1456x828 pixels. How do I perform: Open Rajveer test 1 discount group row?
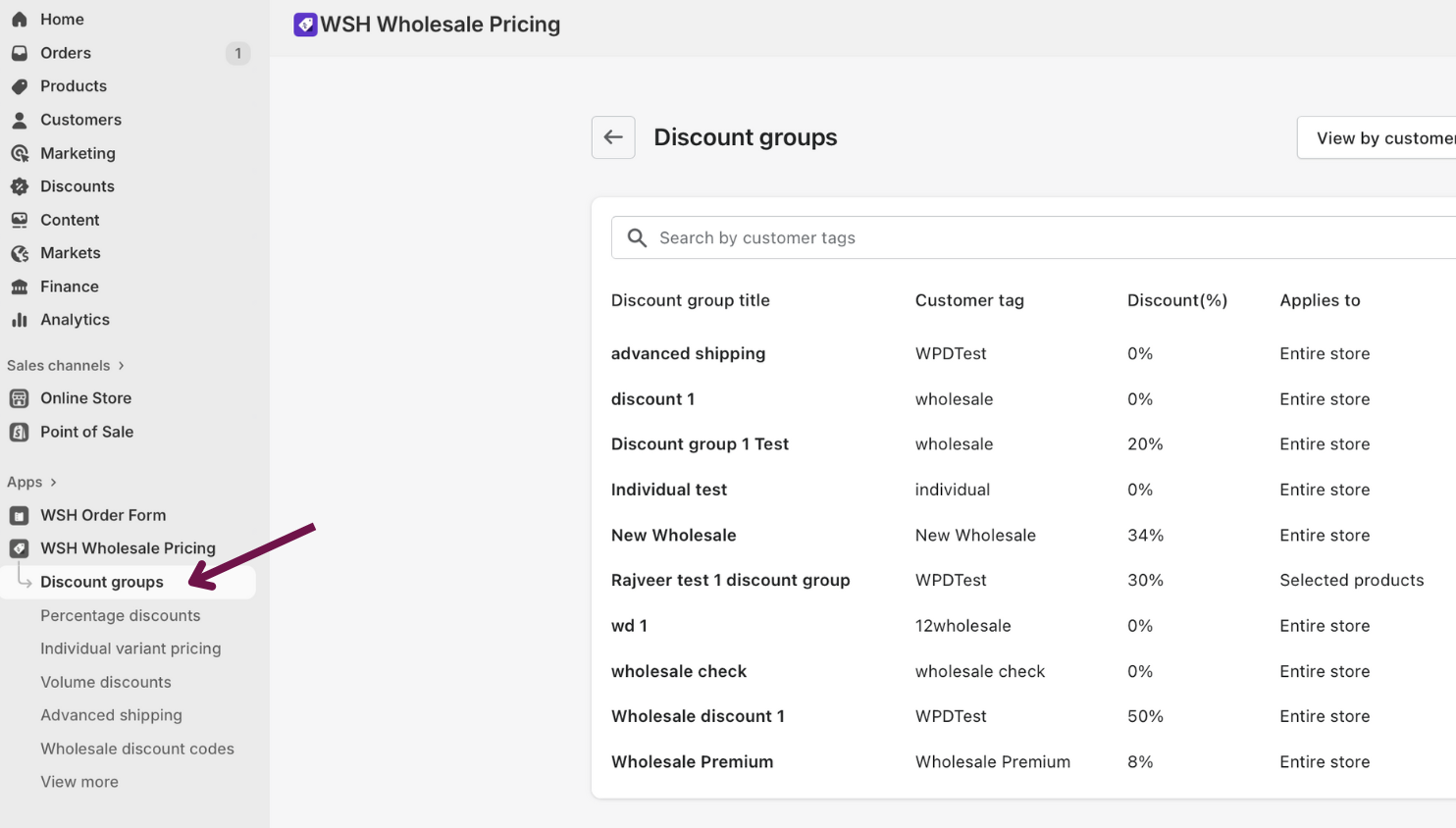[730, 580]
